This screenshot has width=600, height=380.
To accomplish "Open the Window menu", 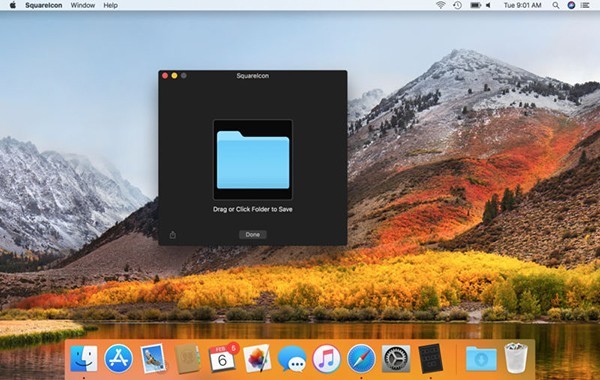I will pyautogui.click(x=83, y=5).
